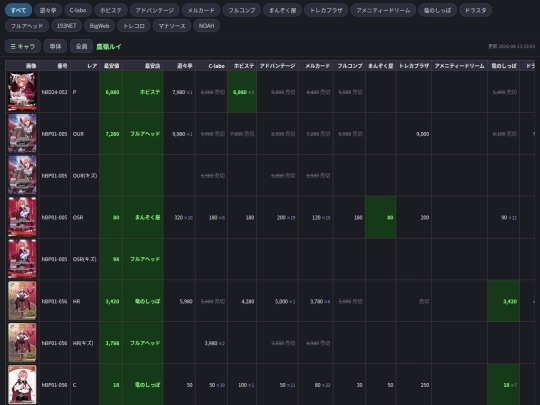Click 4,280 ホビステ price in HR row
This screenshot has height=405, width=540.
pos(248,301)
